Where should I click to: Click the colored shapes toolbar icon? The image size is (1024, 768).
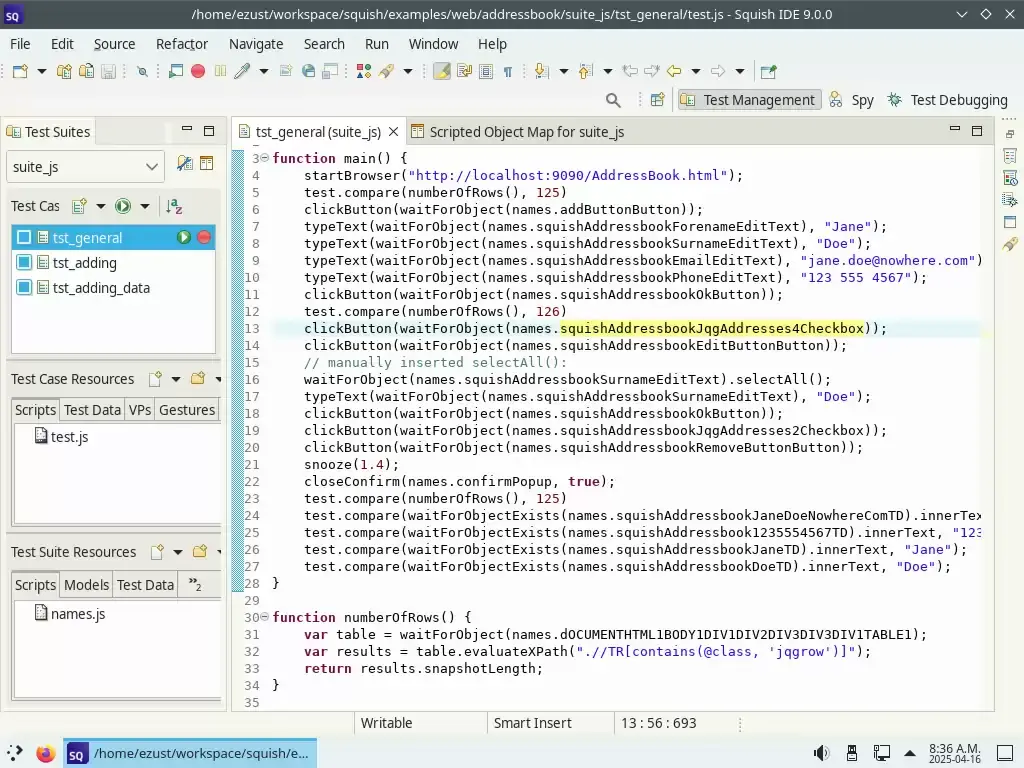364,71
